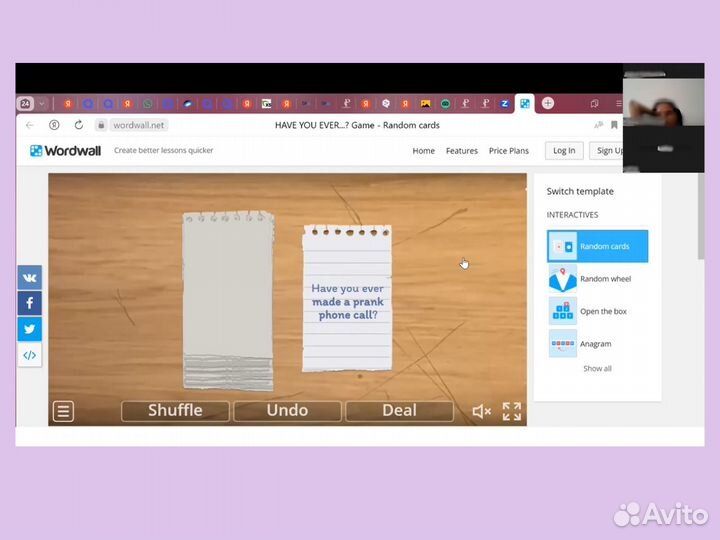720x540 pixels.
Task: Expand template list with Show all
Action: tap(597, 368)
